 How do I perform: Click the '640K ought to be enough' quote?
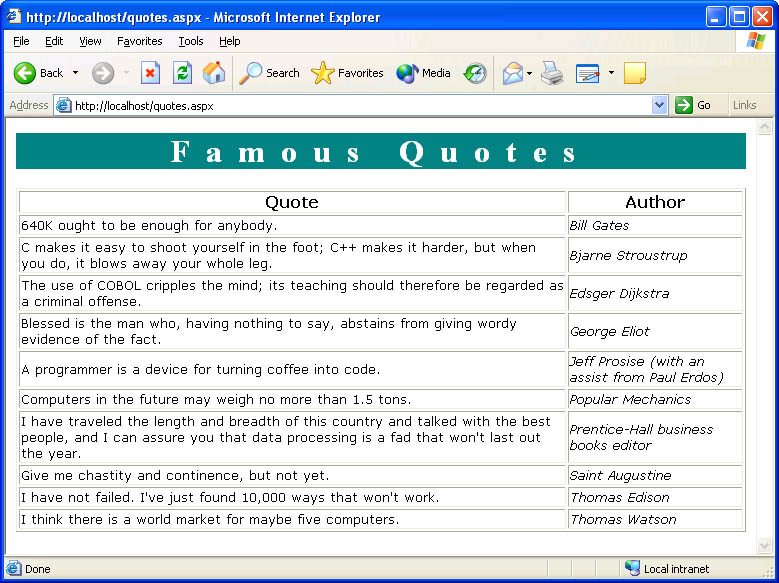point(149,226)
